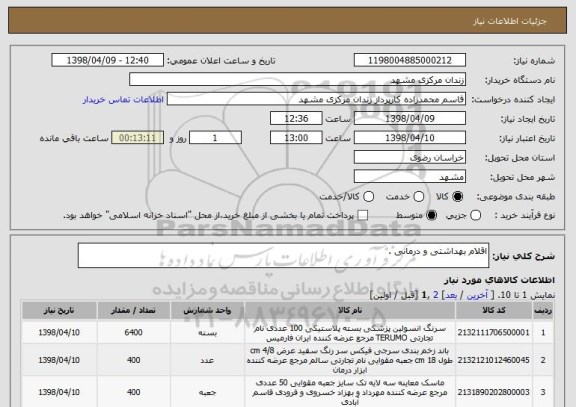Screen dimensions: 576x407
Task: Click the validity date field 1398/04/10
Action: [x=410, y=138]
